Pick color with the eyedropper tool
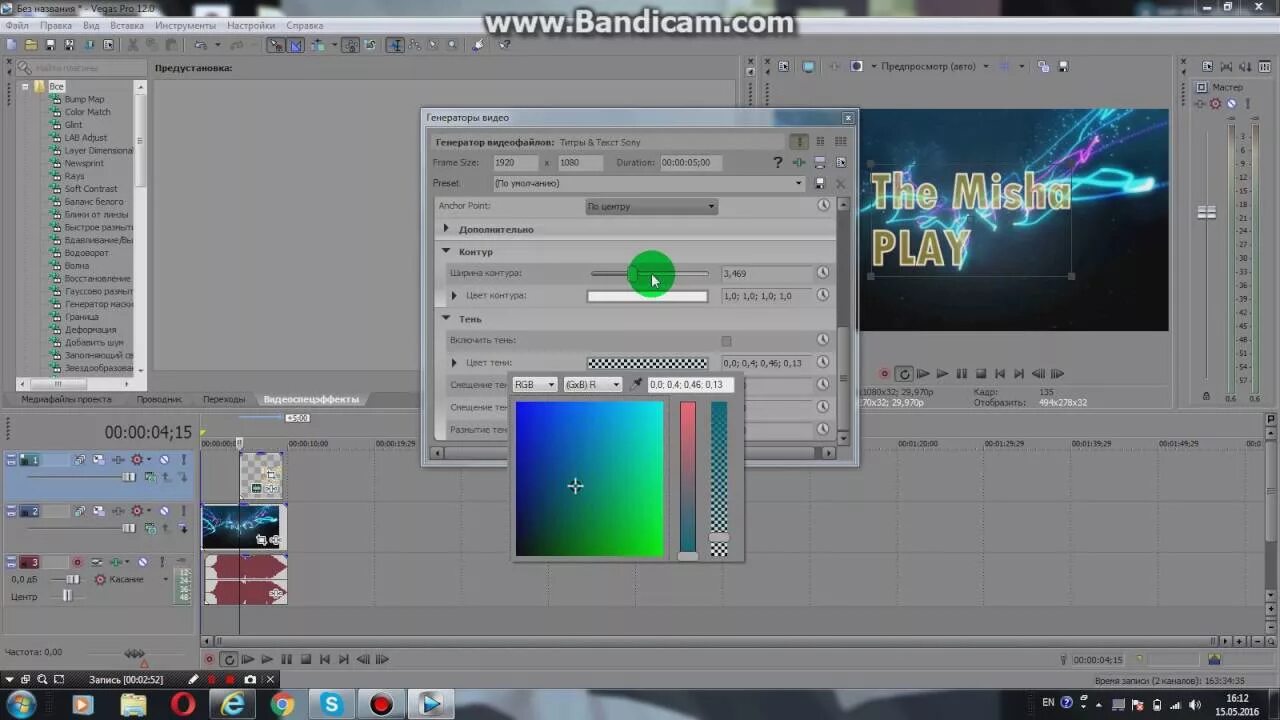The width and height of the screenshot is (1280, 720). pyautogui.click(x=636, y=384)
